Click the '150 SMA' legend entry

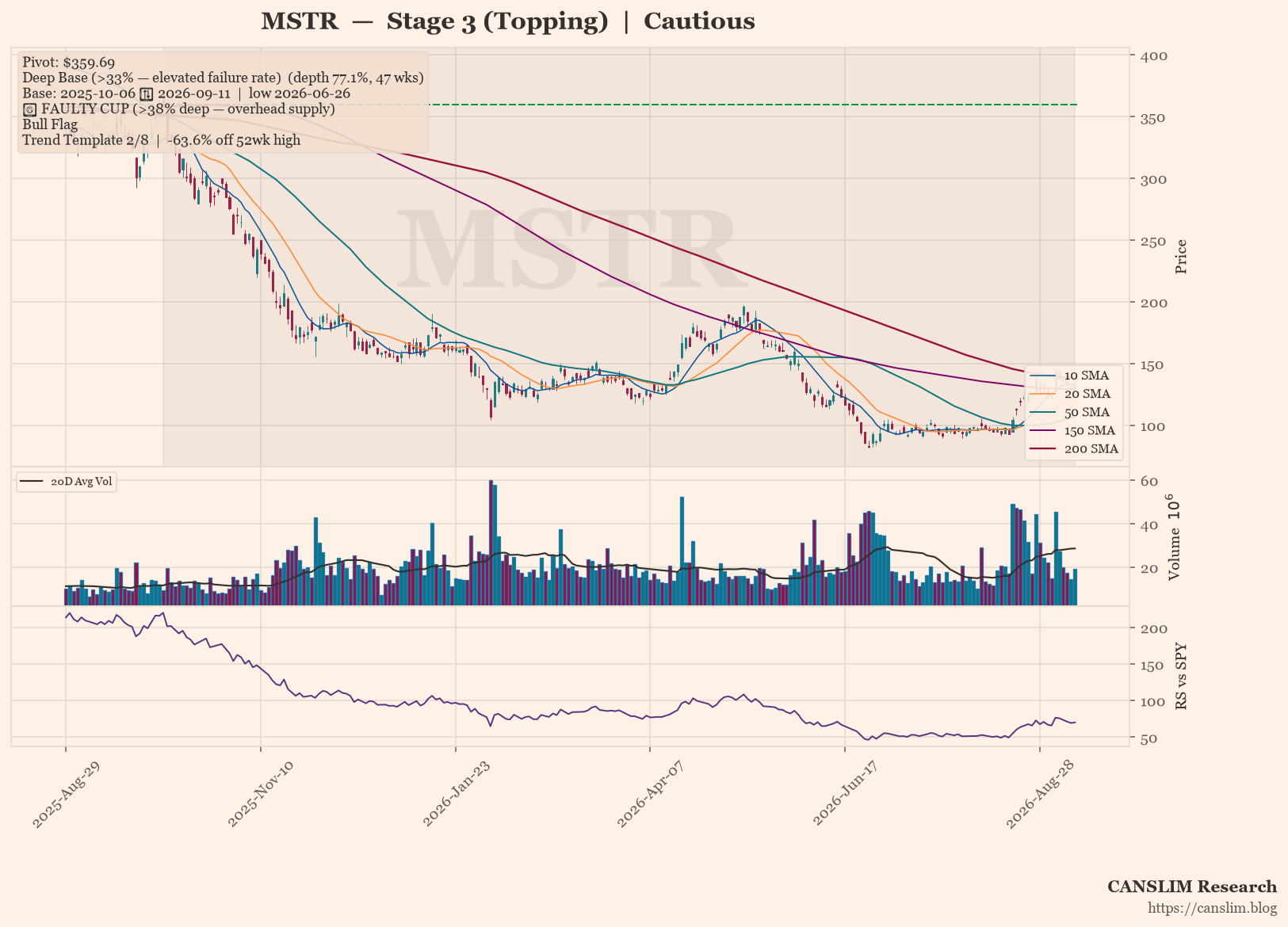pyautogui.click(x=1072, y=430)
